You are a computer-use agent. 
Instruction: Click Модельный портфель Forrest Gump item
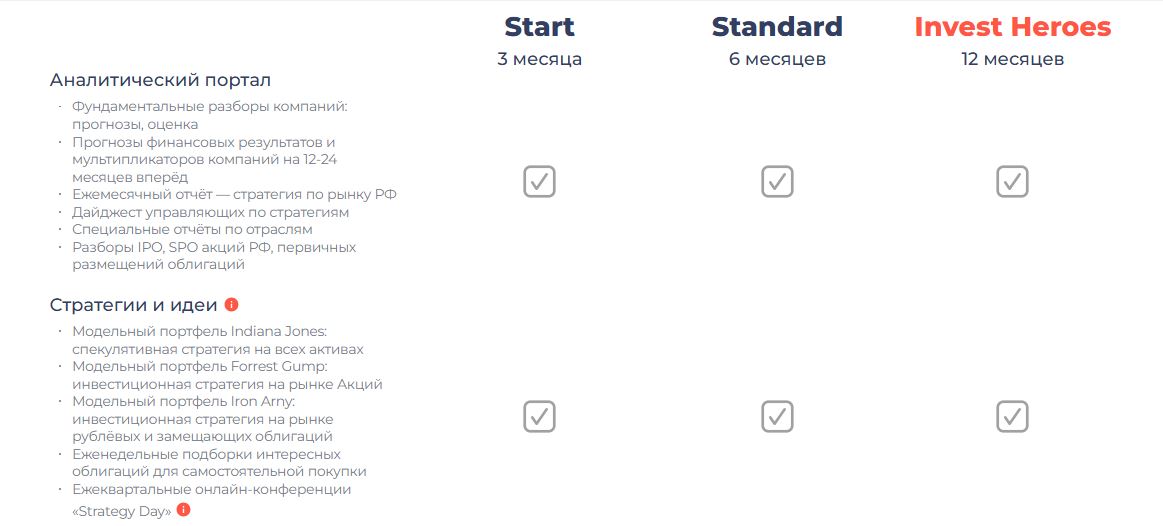click(227, 375)
